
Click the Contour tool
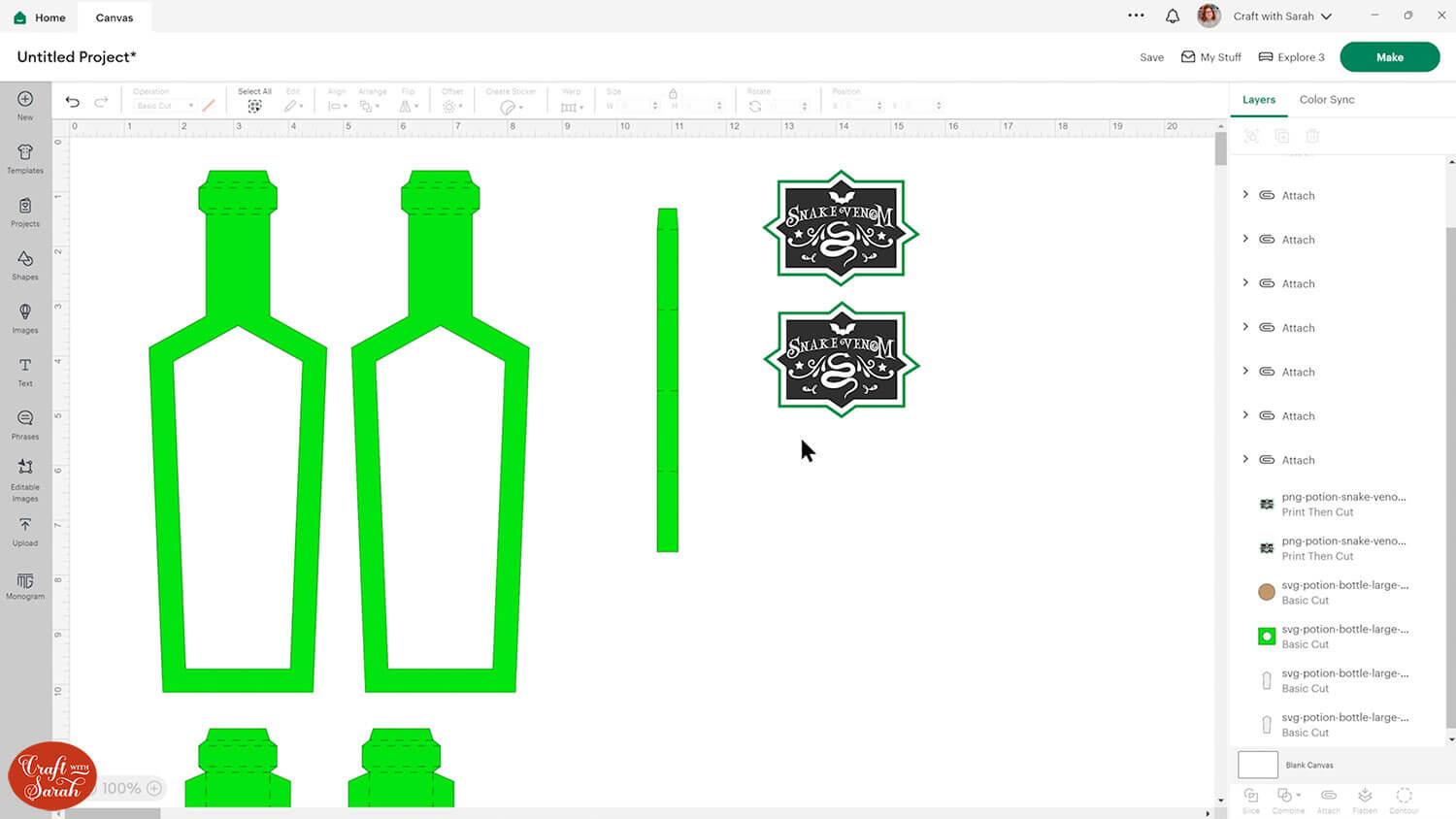coord(1404,800)
